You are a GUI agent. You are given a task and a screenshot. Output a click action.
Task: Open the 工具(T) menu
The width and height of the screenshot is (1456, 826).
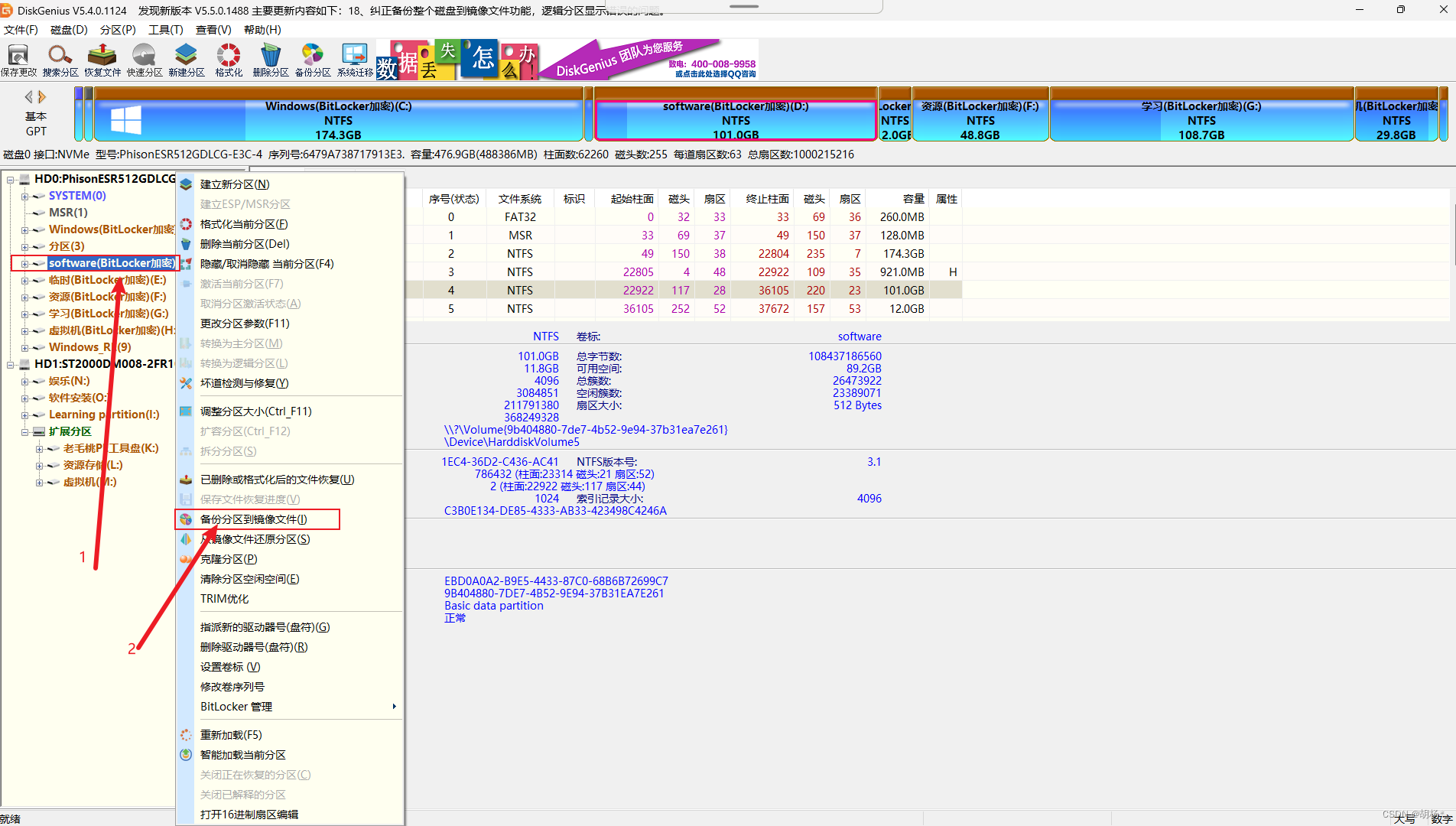(166, 30)
